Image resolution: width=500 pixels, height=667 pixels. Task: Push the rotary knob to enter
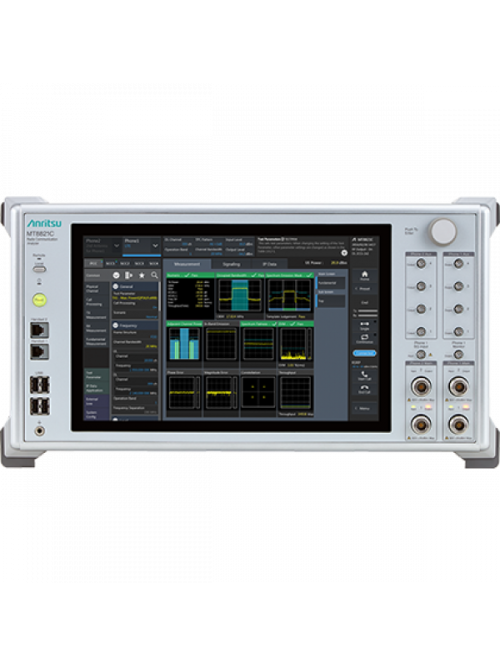pyautogui.click(x=443, y=231)
